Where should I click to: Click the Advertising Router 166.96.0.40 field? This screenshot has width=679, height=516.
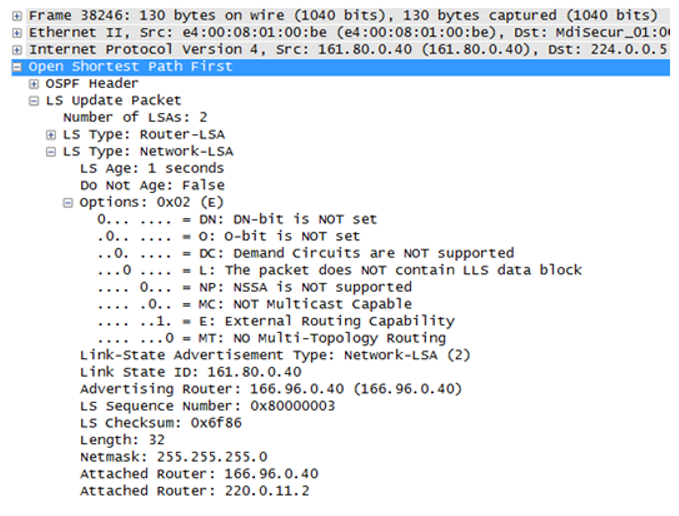pos(271,389)
